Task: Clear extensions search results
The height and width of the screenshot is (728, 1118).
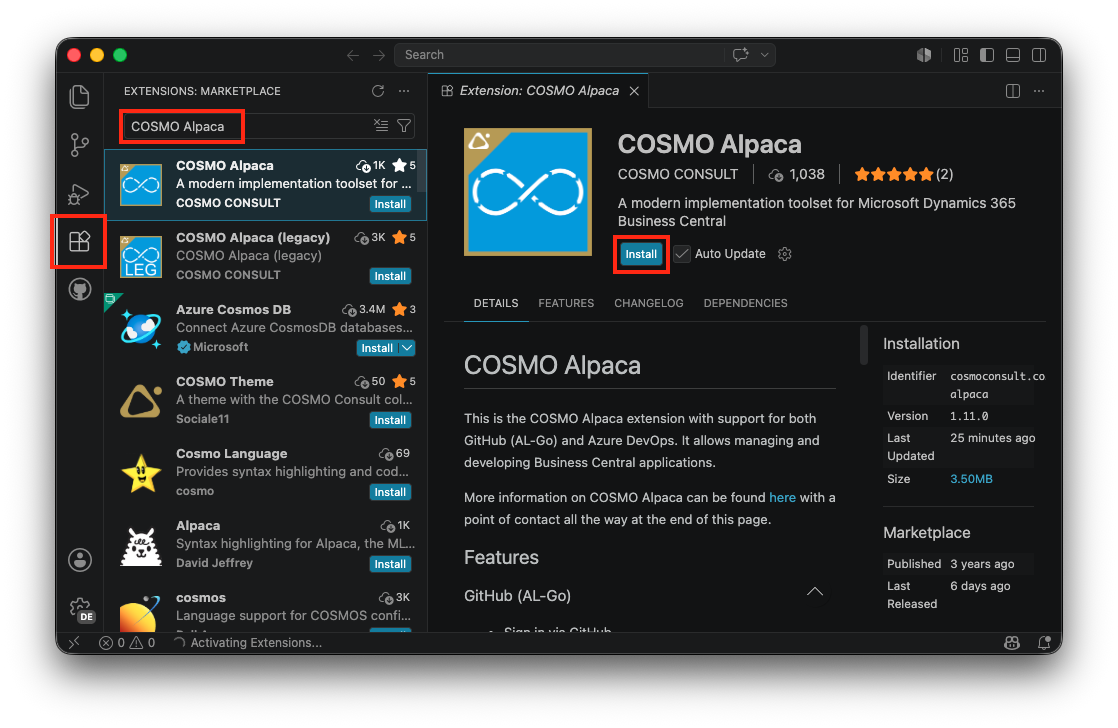Action: click(381, 125)
